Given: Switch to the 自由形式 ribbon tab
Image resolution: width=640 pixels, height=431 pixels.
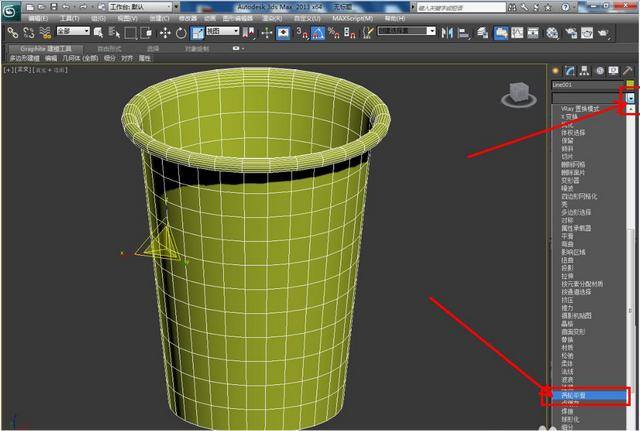Looking at the screenshot, I should tap(109, 49).
